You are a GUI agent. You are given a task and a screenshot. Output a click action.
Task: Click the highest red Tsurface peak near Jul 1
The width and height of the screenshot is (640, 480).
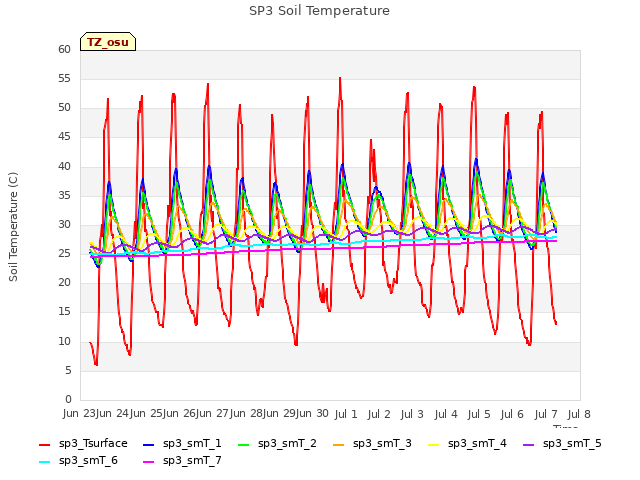pyautogui.click(x=340, y=78)
